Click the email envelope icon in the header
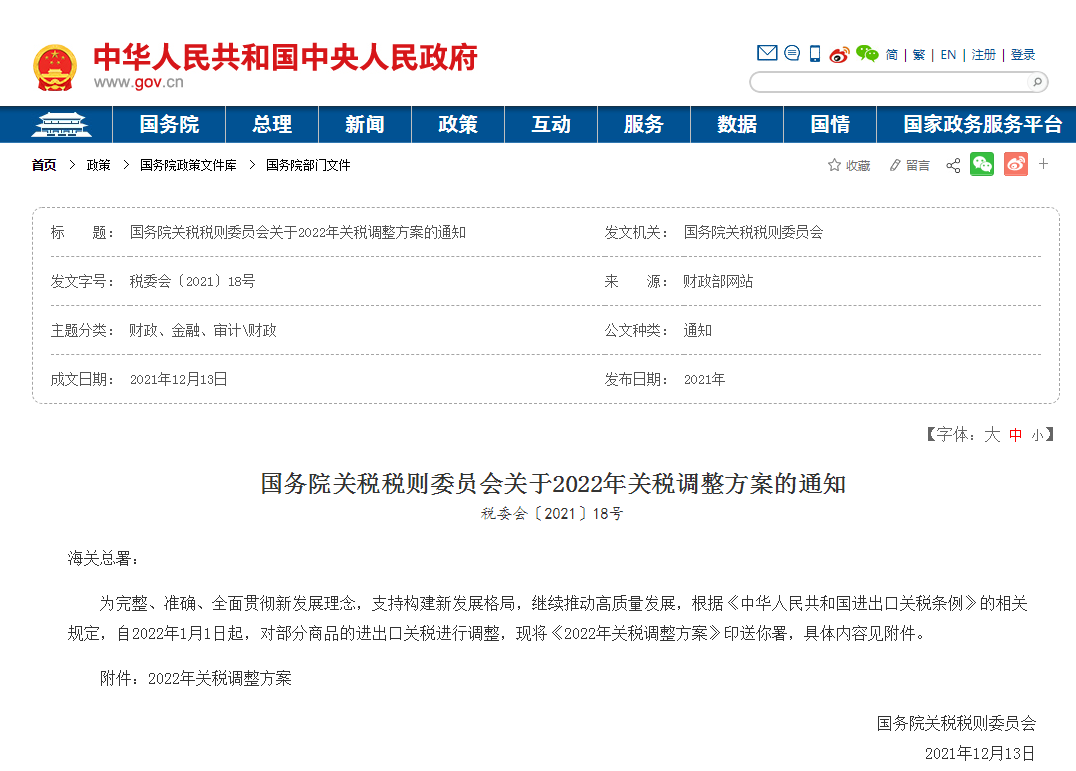Screen dimensions: 1076x771 coord(767,54)
